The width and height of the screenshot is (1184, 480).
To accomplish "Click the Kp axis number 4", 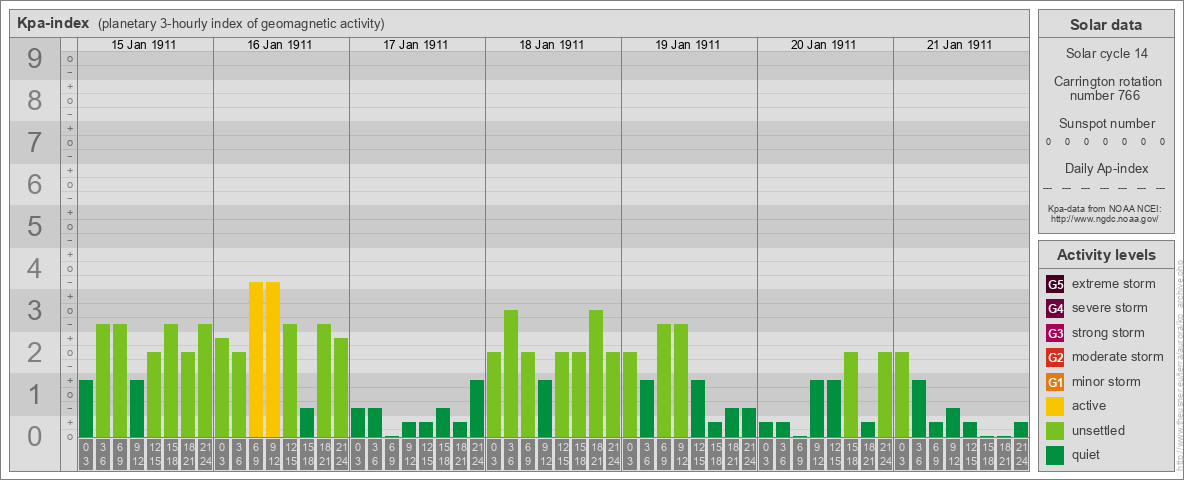I will (x=35, y=269).
